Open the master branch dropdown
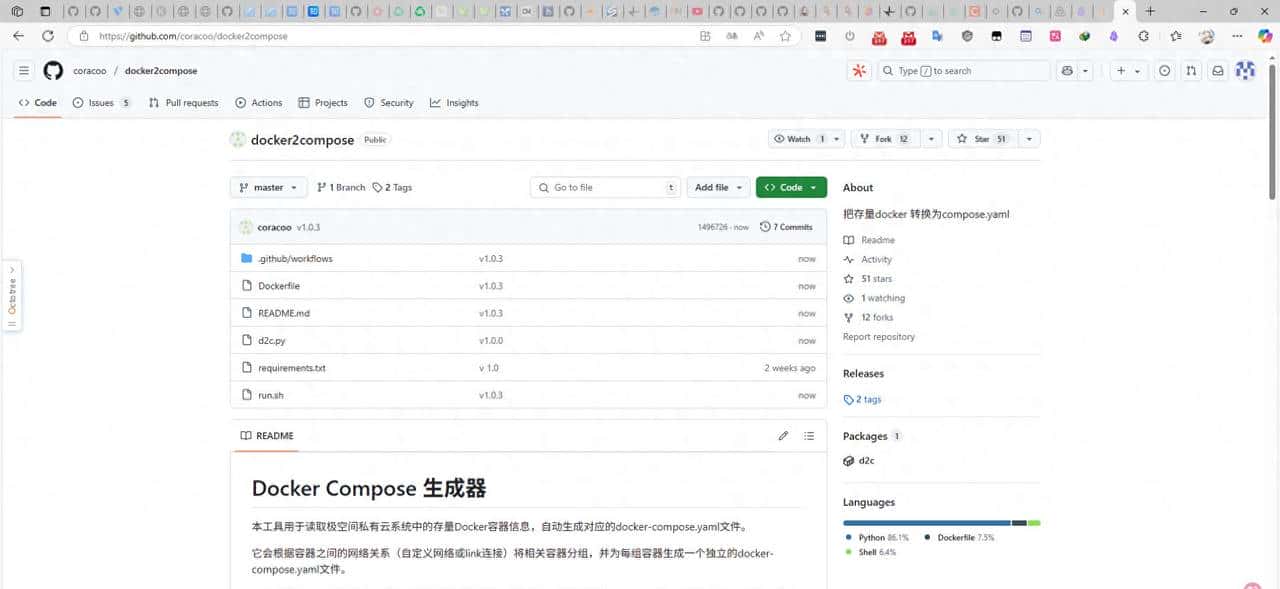Viewport: 1280px width, 589px height. tap(267, 187)
